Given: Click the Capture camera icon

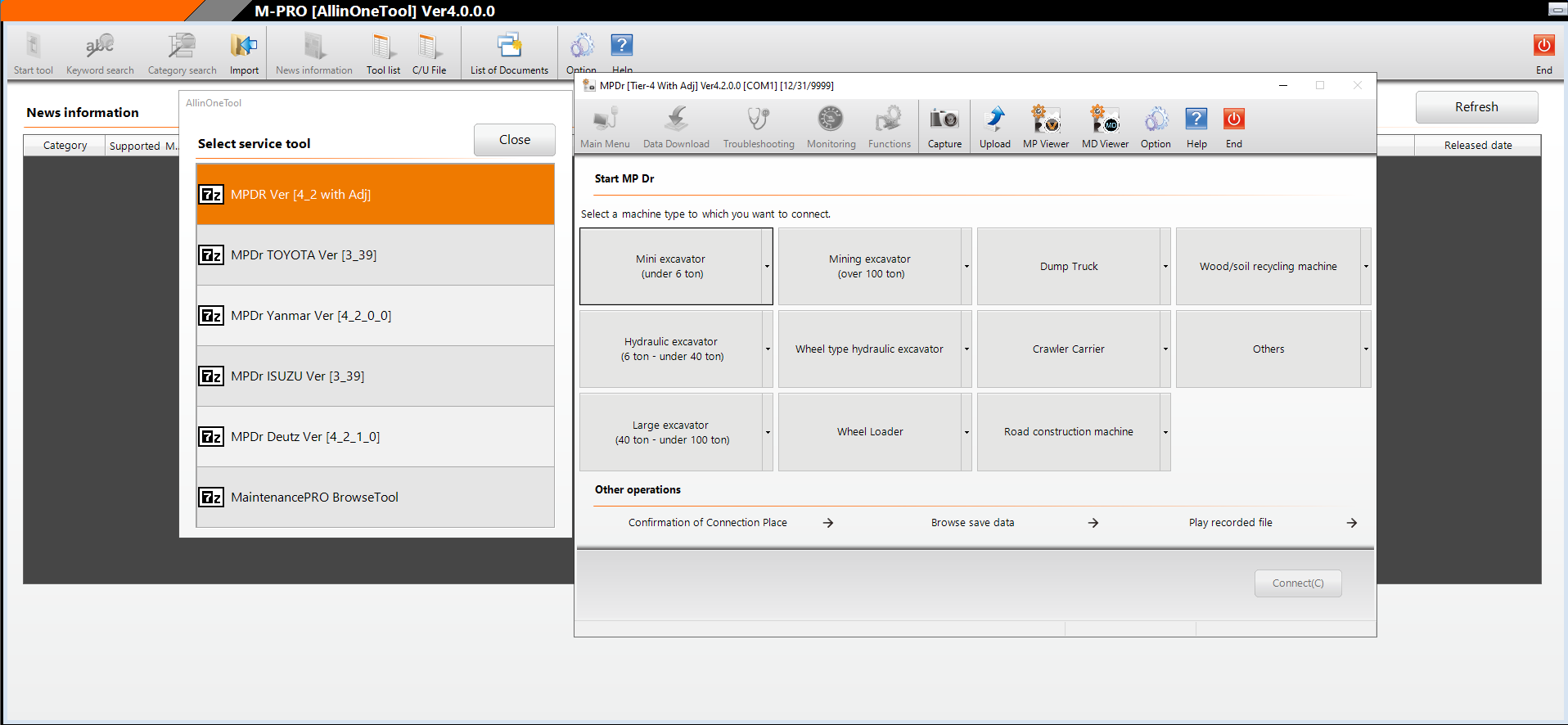Looking at the screenshot, I should coord(944,120).
